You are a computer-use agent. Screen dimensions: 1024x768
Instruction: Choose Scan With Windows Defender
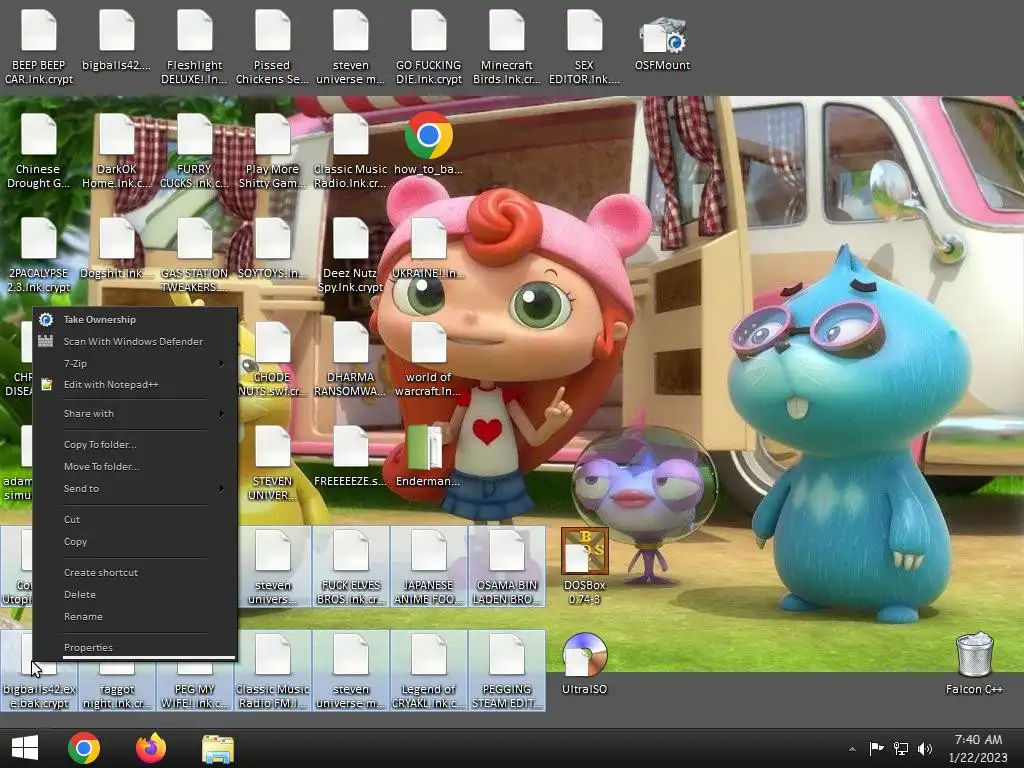(135, 342)
